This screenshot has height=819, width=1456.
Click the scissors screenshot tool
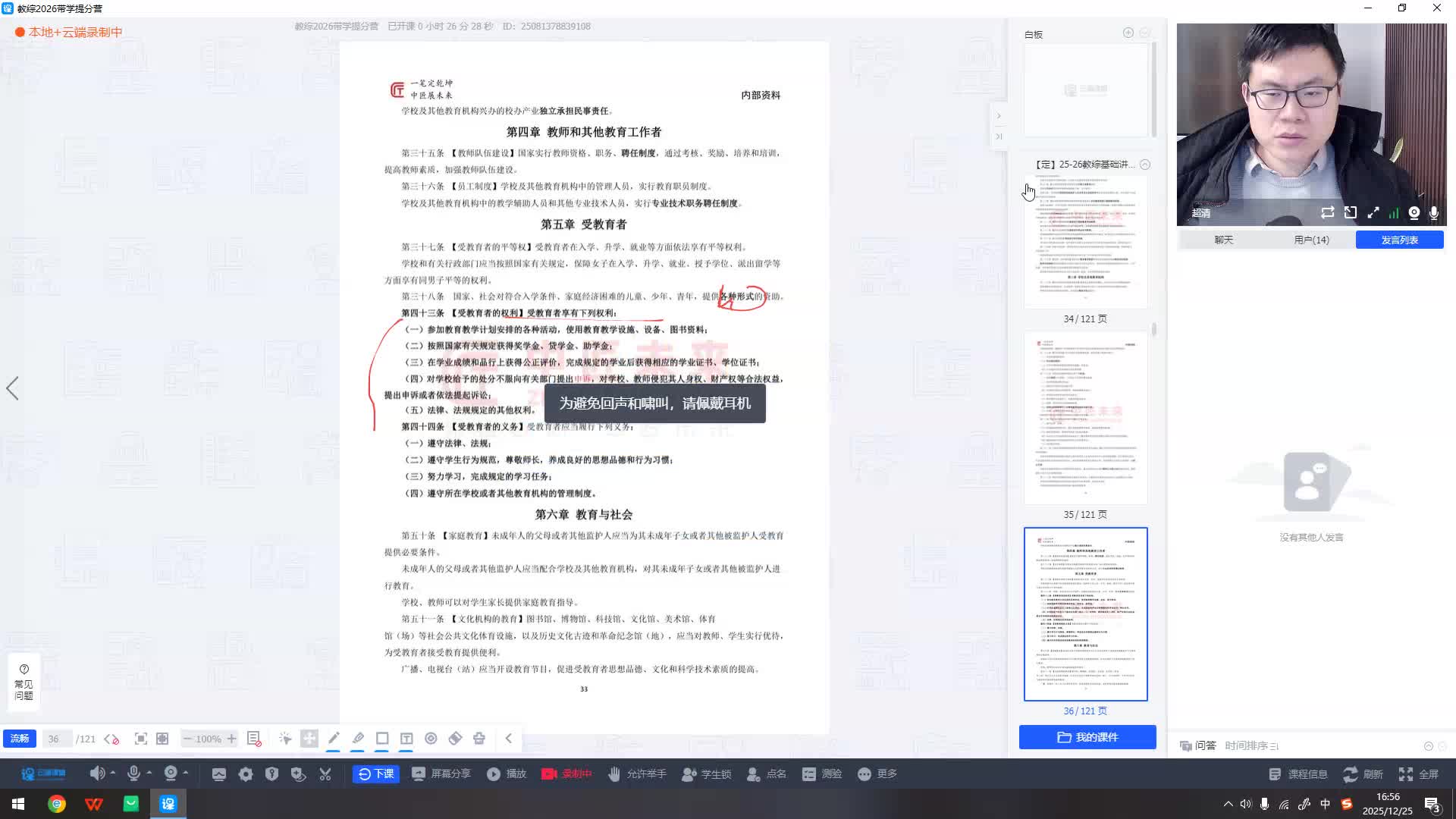[x=325, y=773]
